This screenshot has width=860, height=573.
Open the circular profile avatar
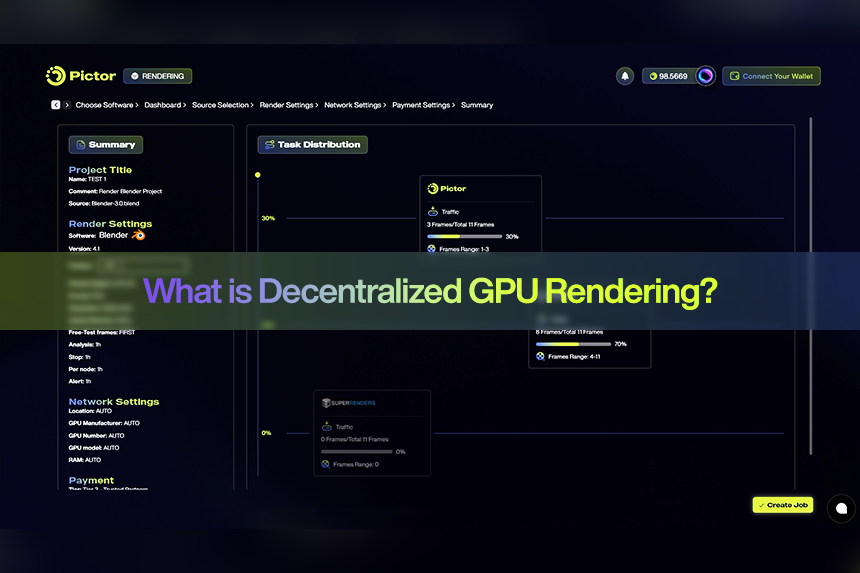point(705,76)
